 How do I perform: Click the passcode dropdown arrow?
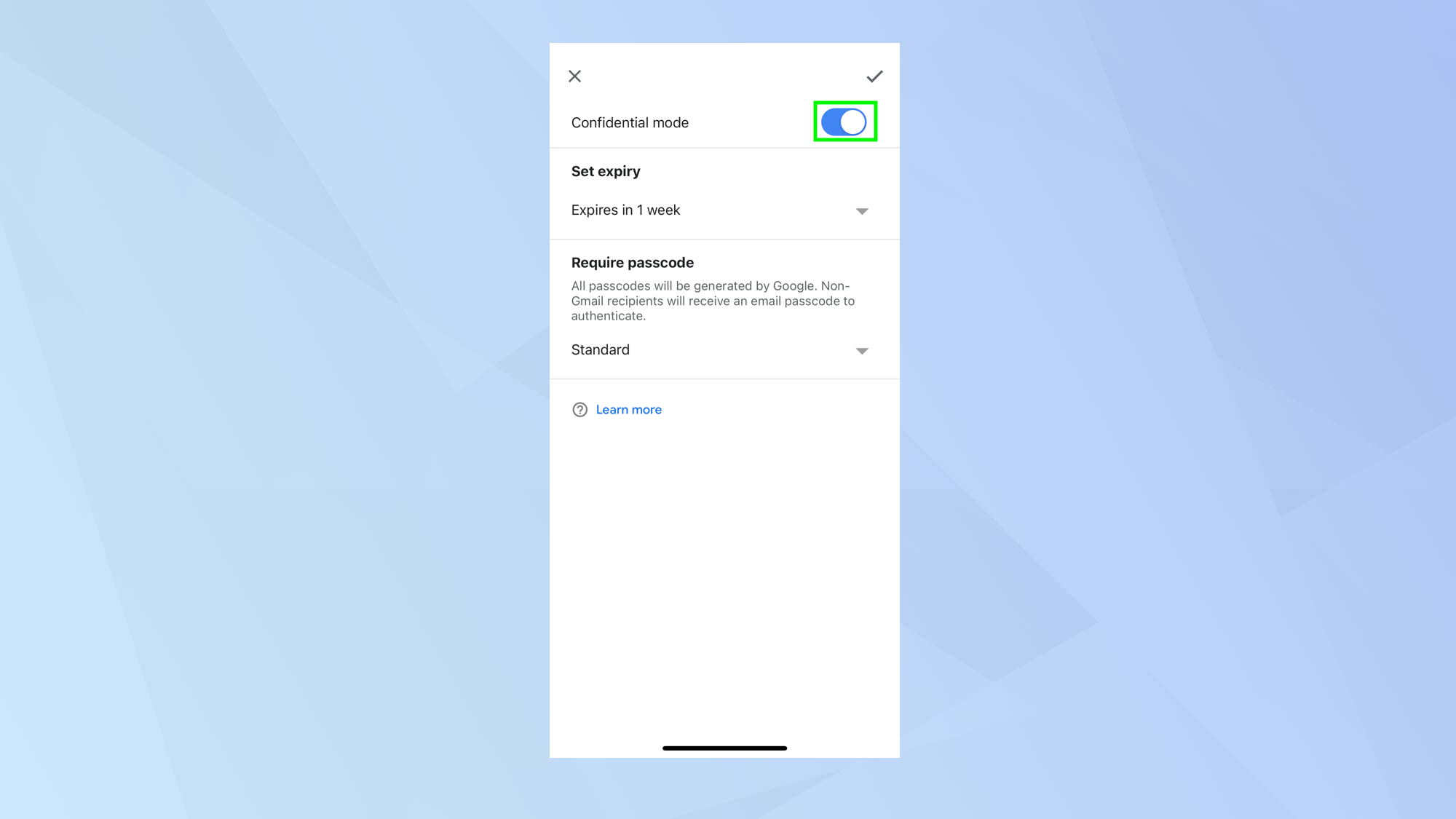[x=861, y=350]
